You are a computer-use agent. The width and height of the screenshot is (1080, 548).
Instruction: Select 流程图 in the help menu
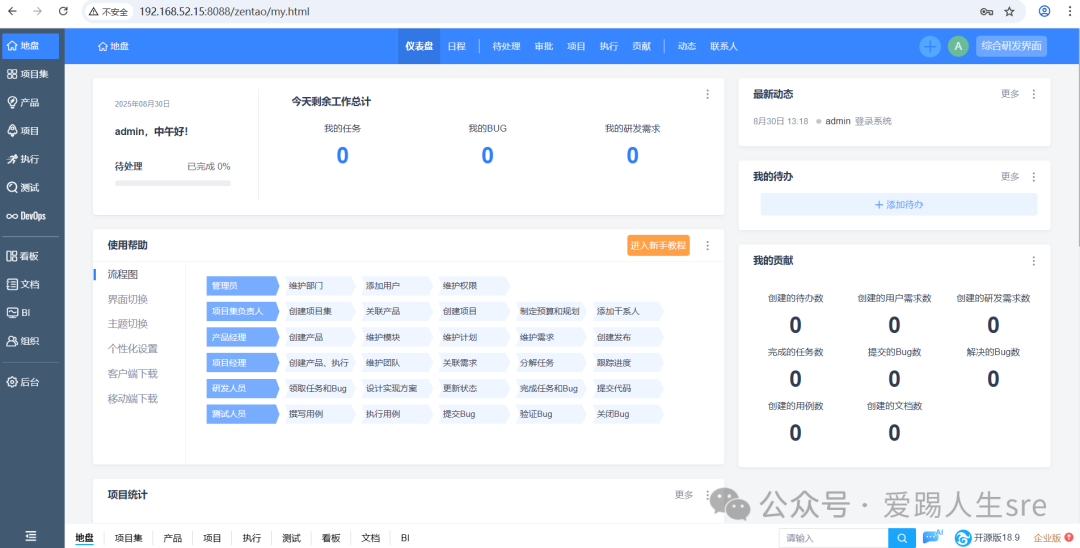pyautogui.click(x=123, y=274)
